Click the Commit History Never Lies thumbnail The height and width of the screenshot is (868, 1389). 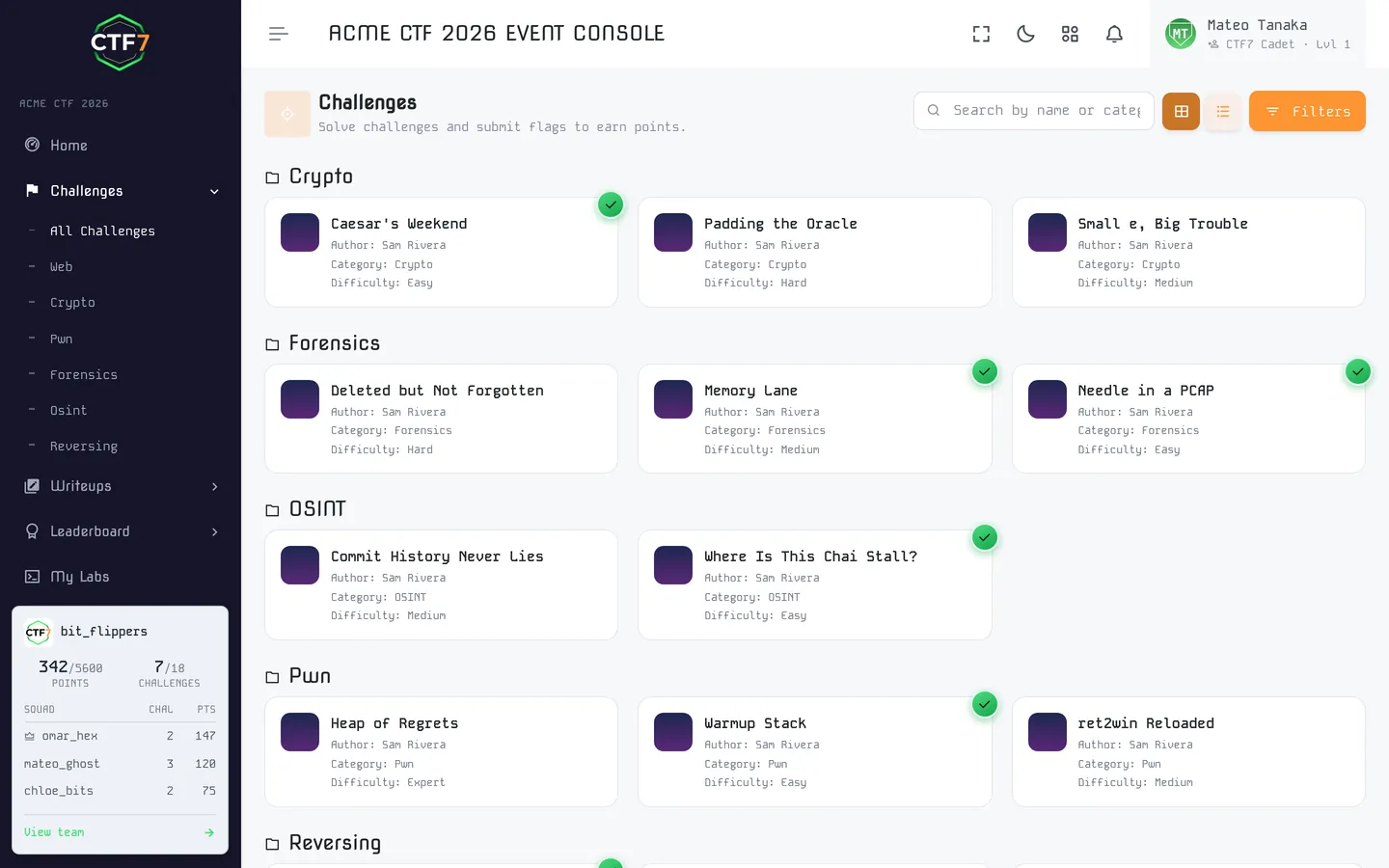[300, 565]
